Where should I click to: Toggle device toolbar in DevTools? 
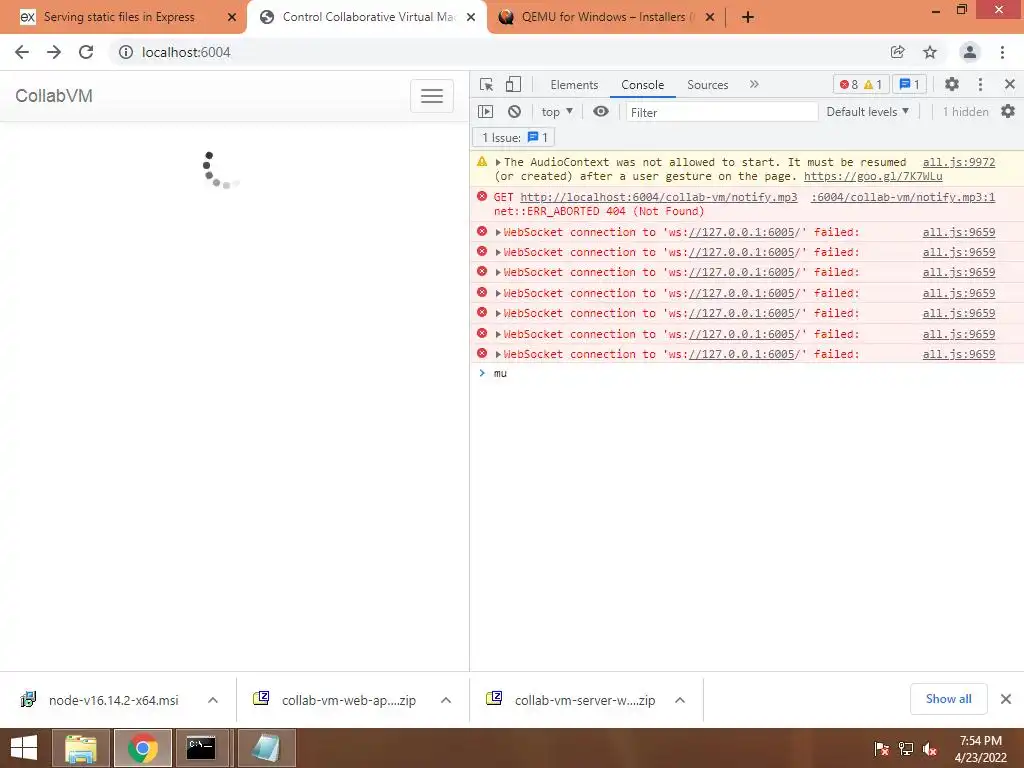(x=513, y=84)
